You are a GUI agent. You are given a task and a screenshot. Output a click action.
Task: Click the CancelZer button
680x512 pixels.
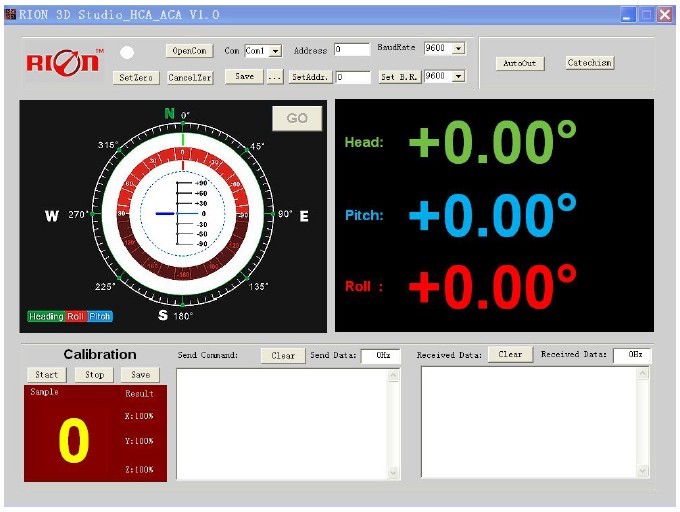(x=190, y=78)
